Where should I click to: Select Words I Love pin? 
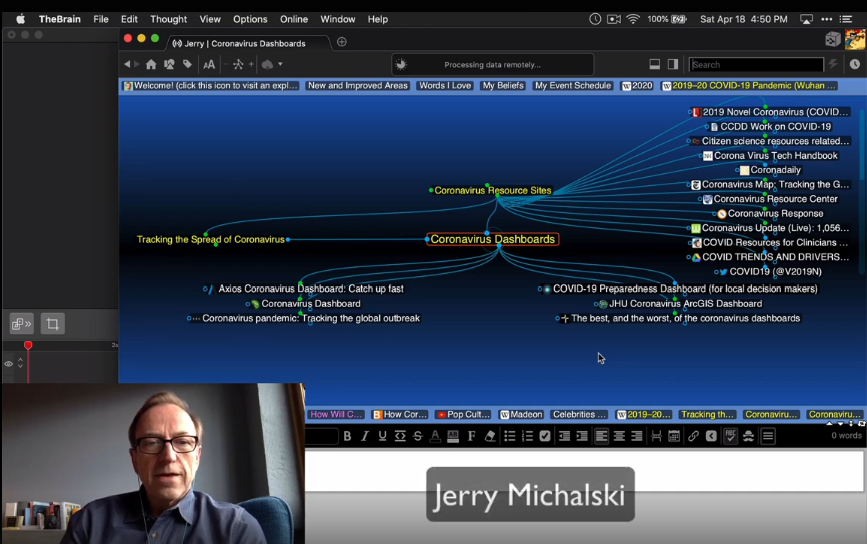point(445,86)
